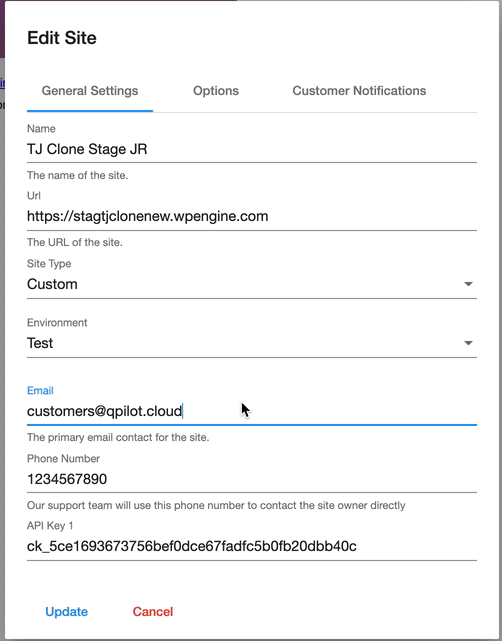Expand the Environment dropdown arrow

[468, 343]
